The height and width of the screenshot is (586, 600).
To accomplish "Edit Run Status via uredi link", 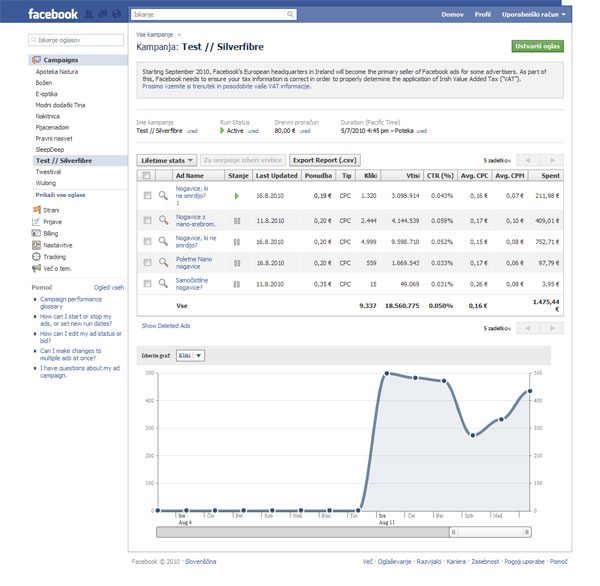I will click(253, 131).
